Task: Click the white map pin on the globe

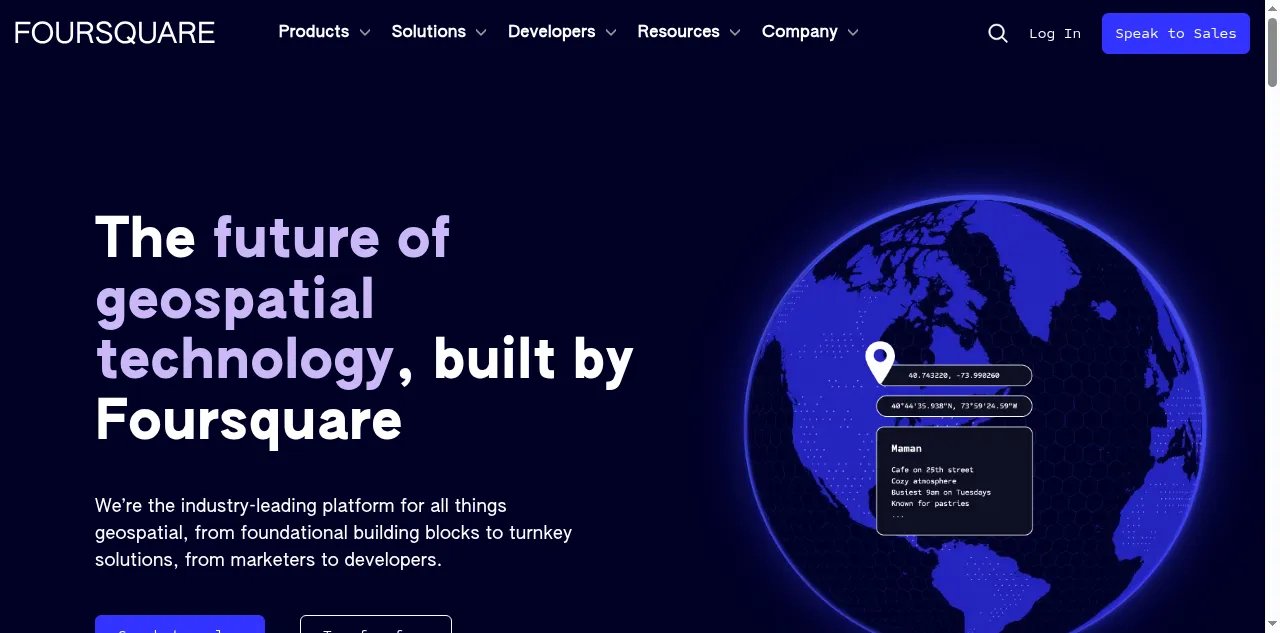Action: pyautogui.click(x=879, y=362)
